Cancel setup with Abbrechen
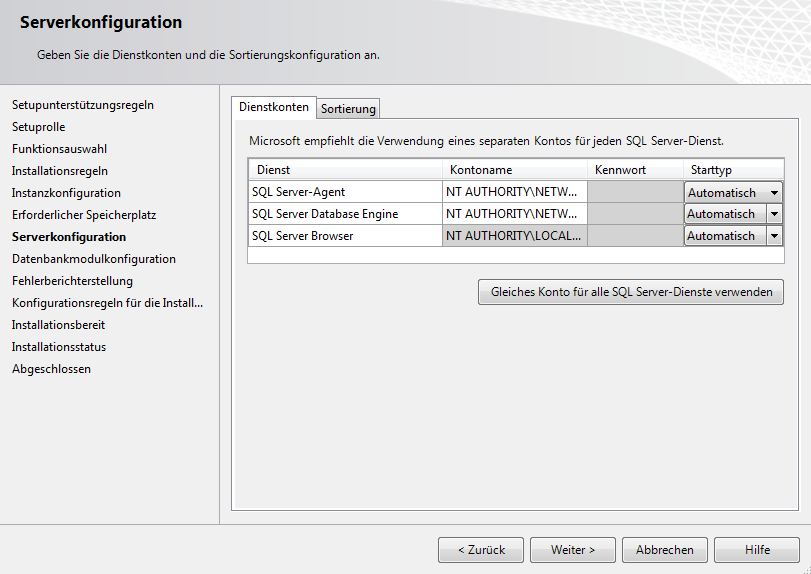The height and width of the screenshot is (574, 811). 665,550
